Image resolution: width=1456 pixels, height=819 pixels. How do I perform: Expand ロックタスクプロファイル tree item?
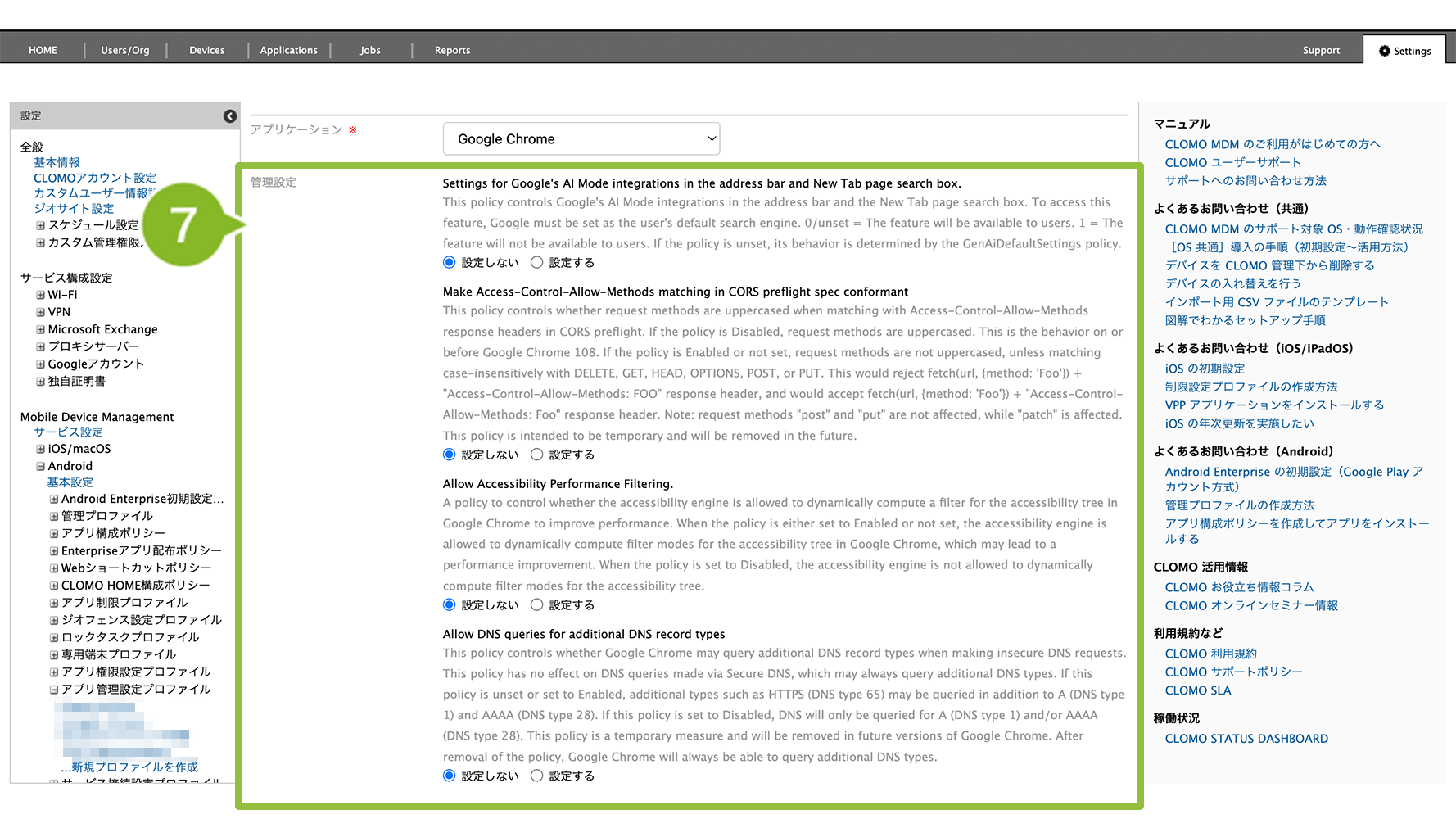point(54,637)
